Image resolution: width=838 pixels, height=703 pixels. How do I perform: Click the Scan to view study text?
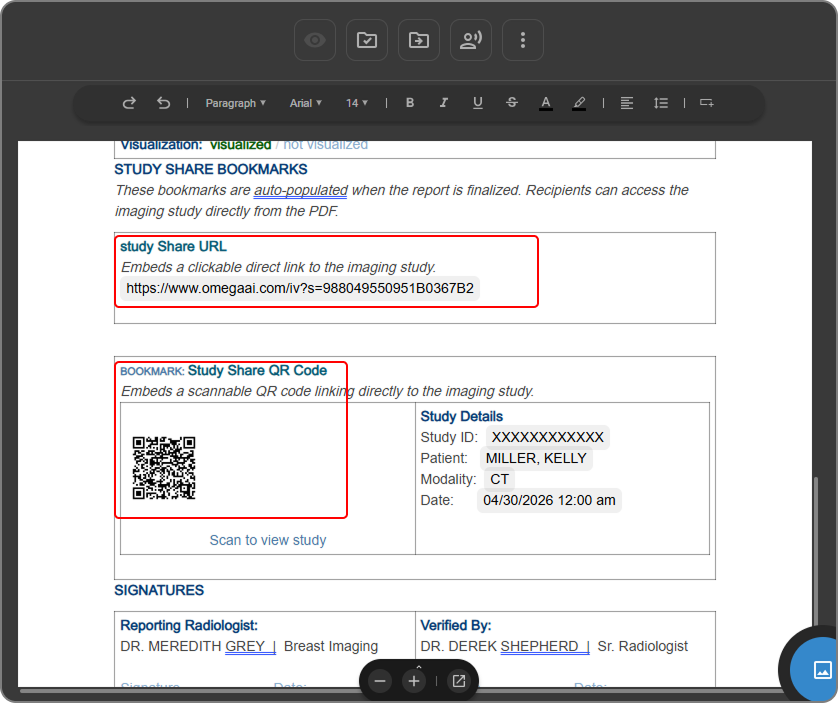click(268, 540)
